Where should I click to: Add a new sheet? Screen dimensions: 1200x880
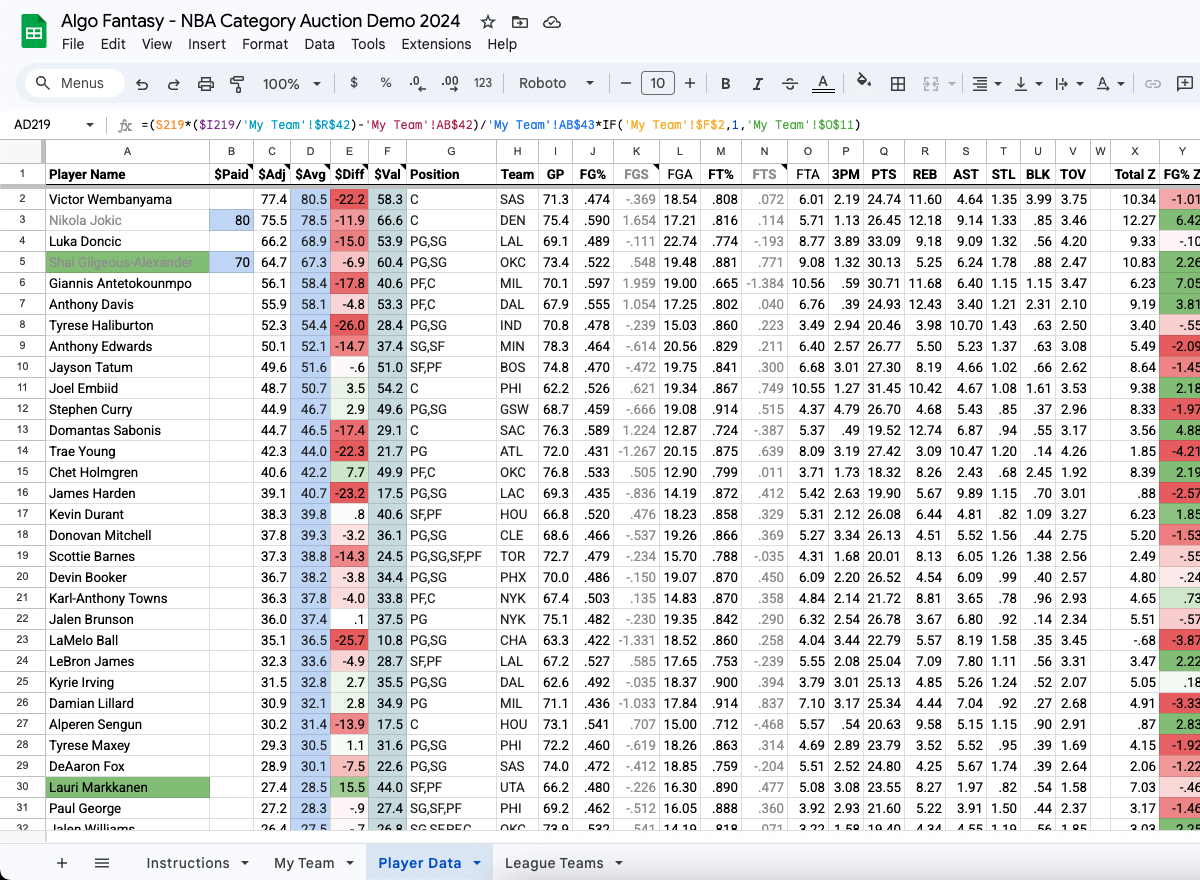point(62,863)
